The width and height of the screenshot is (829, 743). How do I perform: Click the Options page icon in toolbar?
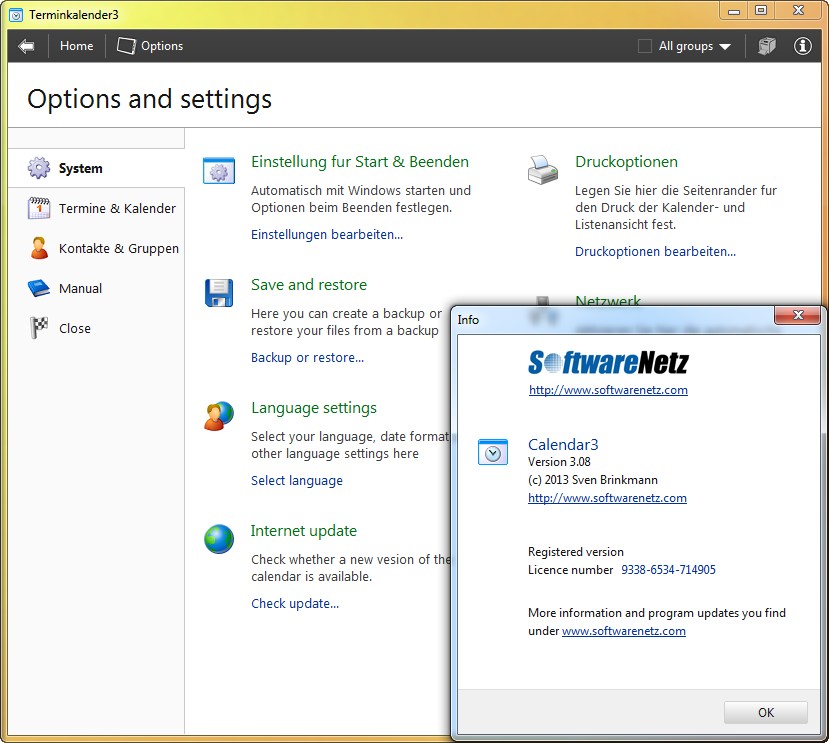[x=126, y=46]
